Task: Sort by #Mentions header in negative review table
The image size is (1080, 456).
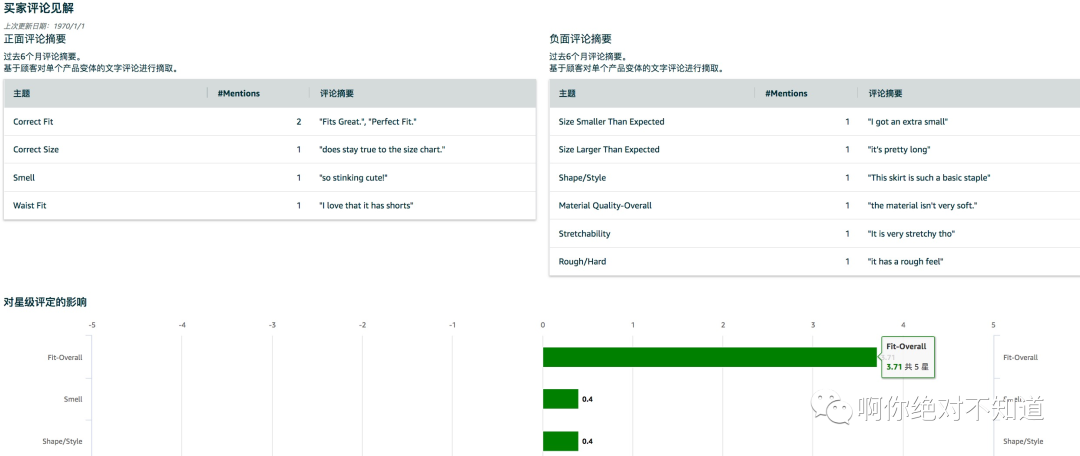Action: 786,93
